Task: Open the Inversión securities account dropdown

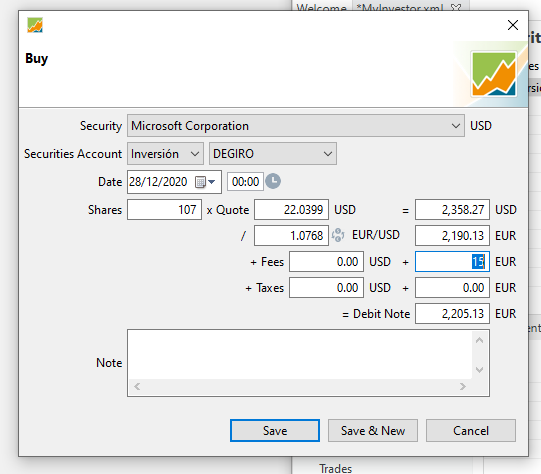Action: click(x=165, y=154)
